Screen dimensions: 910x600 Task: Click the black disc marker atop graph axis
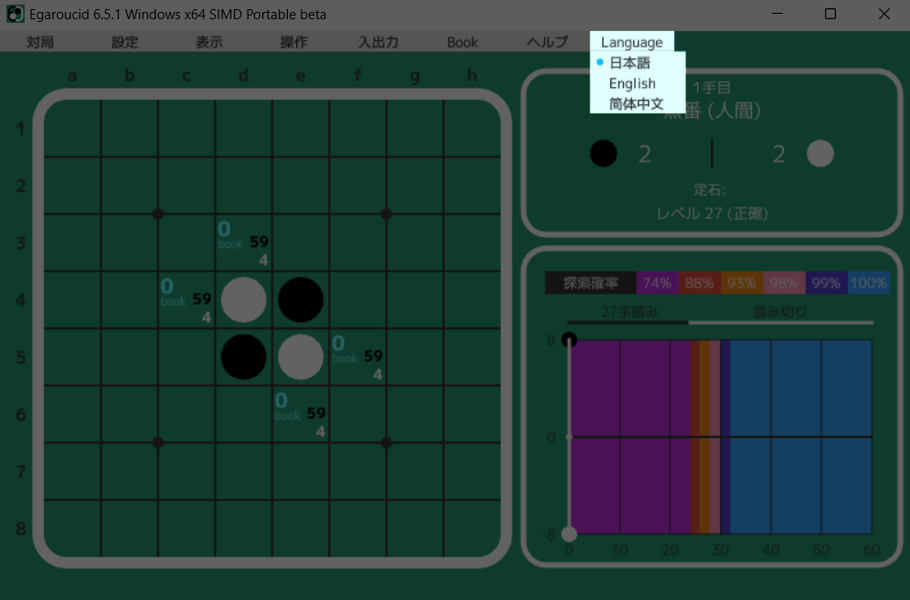pyautogui.click(x=569, y=340)
